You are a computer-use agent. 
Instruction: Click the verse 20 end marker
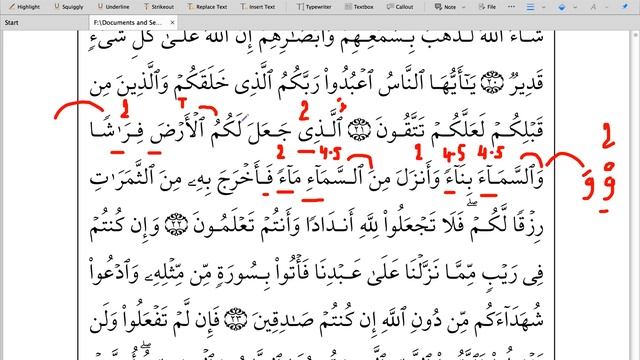(492, 82)
